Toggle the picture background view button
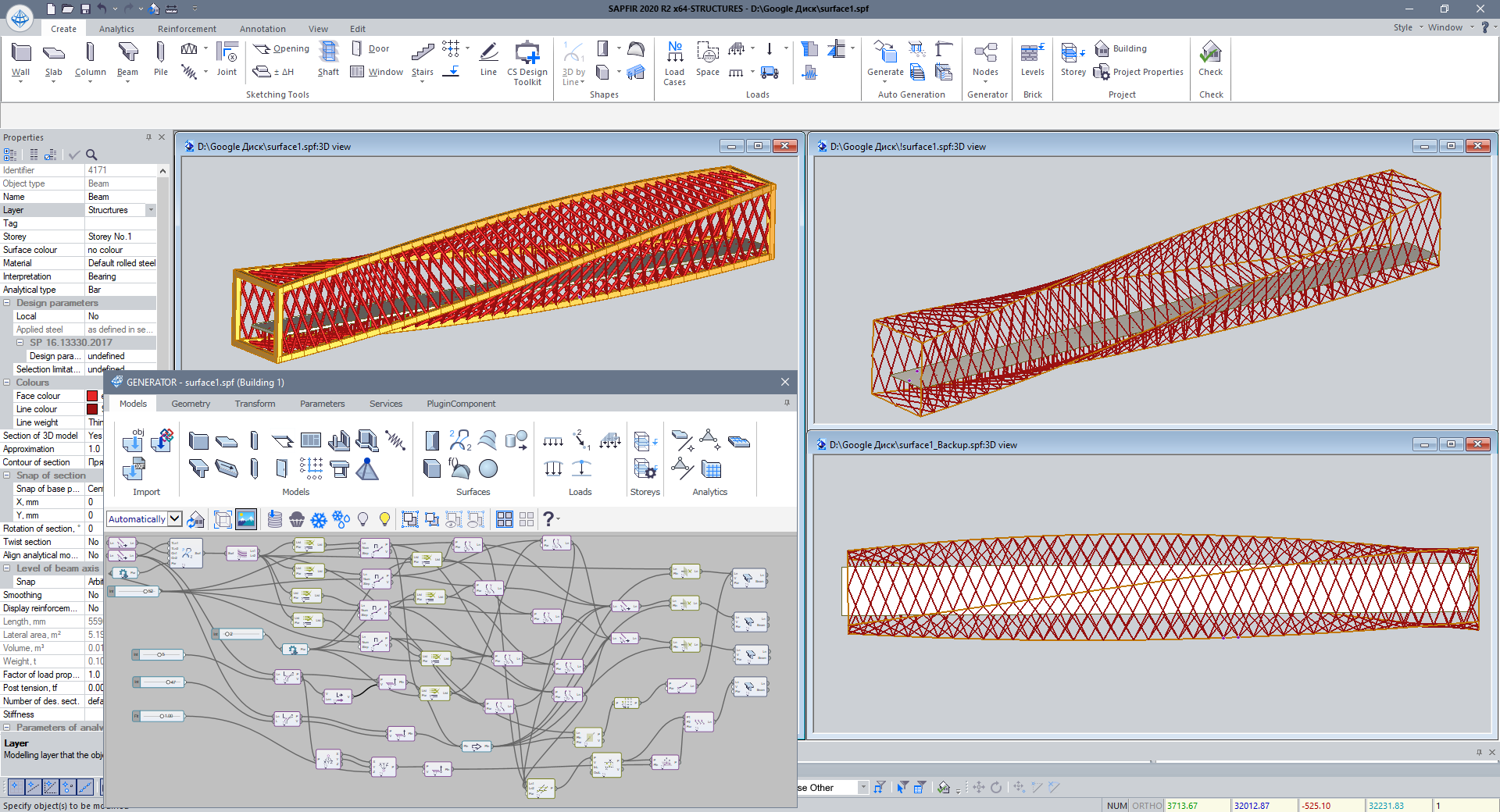Viewport: 1500px width, 812px height. coord(246,519)
